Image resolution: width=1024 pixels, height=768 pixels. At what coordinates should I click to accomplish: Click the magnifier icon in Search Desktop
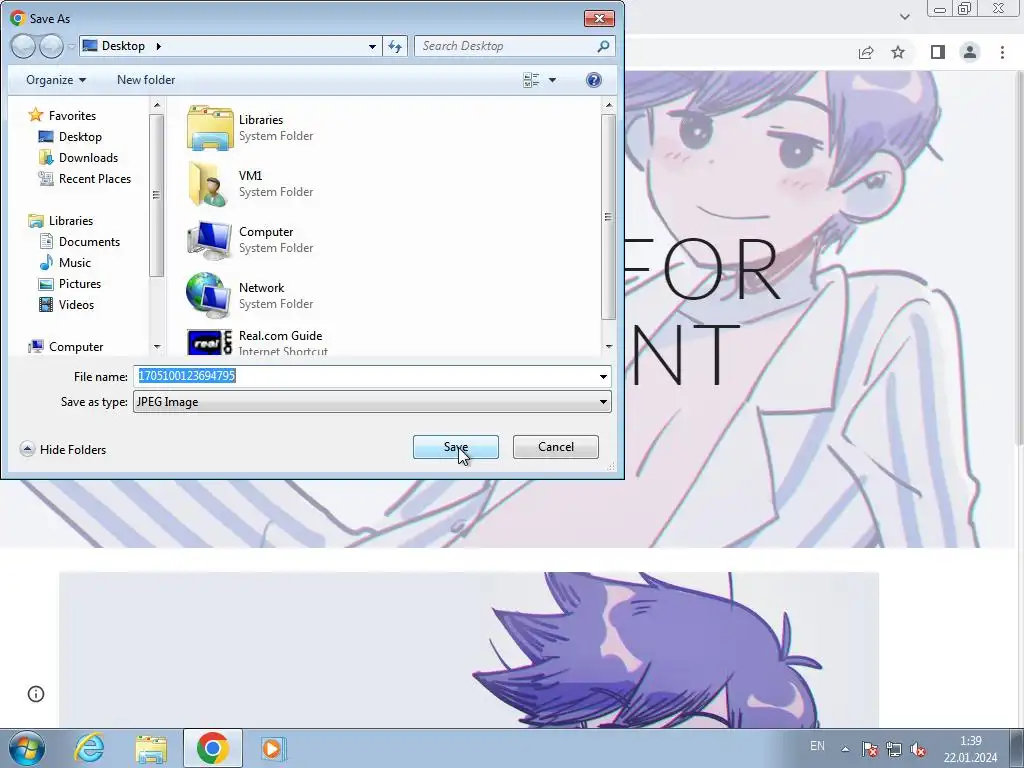tap(603, 46)
